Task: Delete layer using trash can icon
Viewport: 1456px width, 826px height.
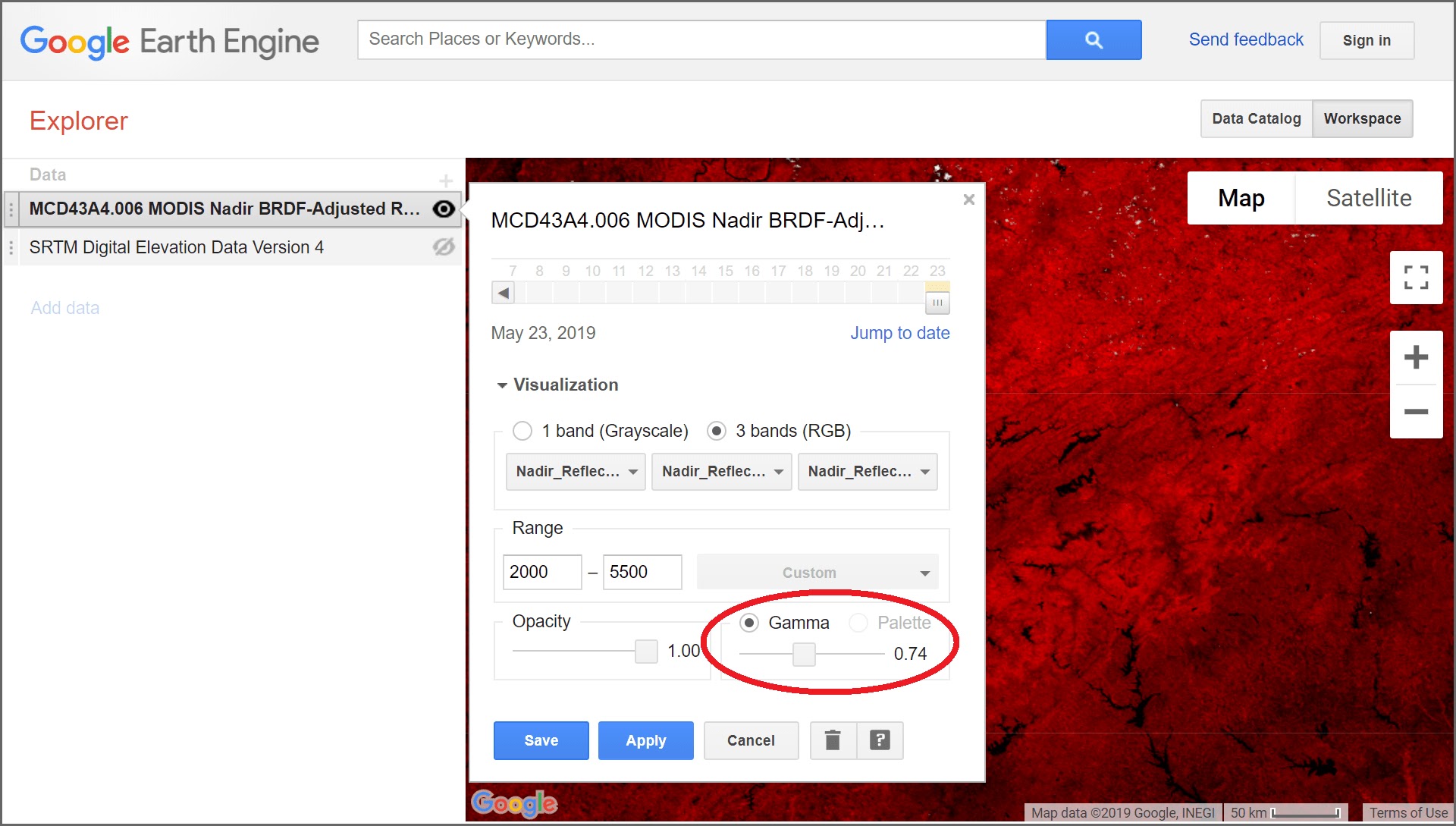Action: (833, 740)
